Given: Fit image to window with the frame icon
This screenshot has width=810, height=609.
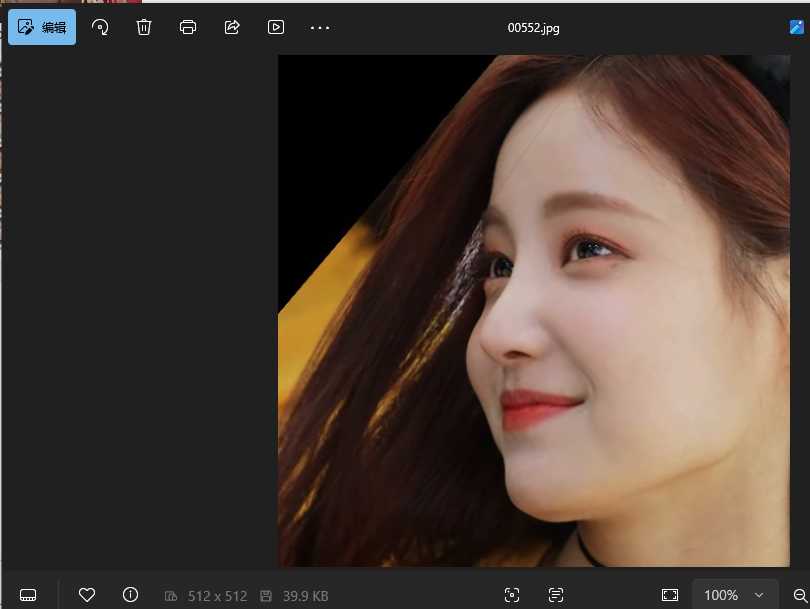Looking at the screenshot, I should [x=670, y=595].
